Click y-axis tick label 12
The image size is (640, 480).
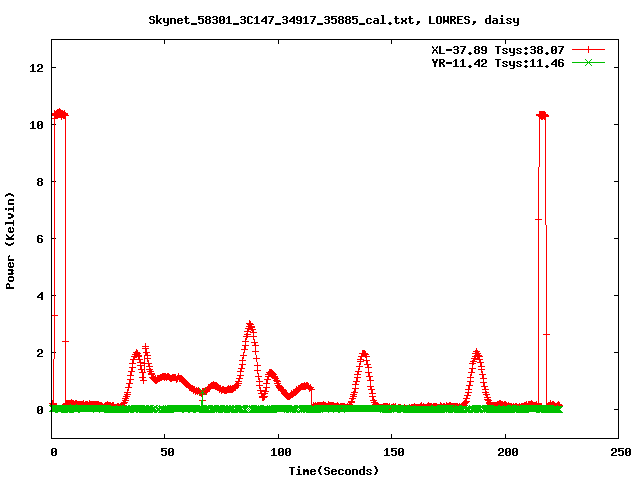pyautogui.click(x=36, y=68)
